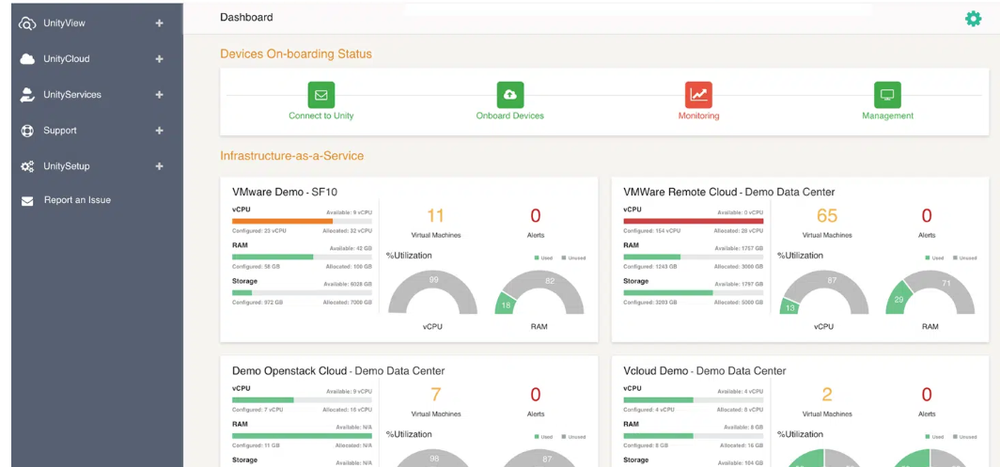This screenshot has width=1000, height=467.
Task: Click VMWare Remote Cloud red vCPU bar
Action: (693, 221)
